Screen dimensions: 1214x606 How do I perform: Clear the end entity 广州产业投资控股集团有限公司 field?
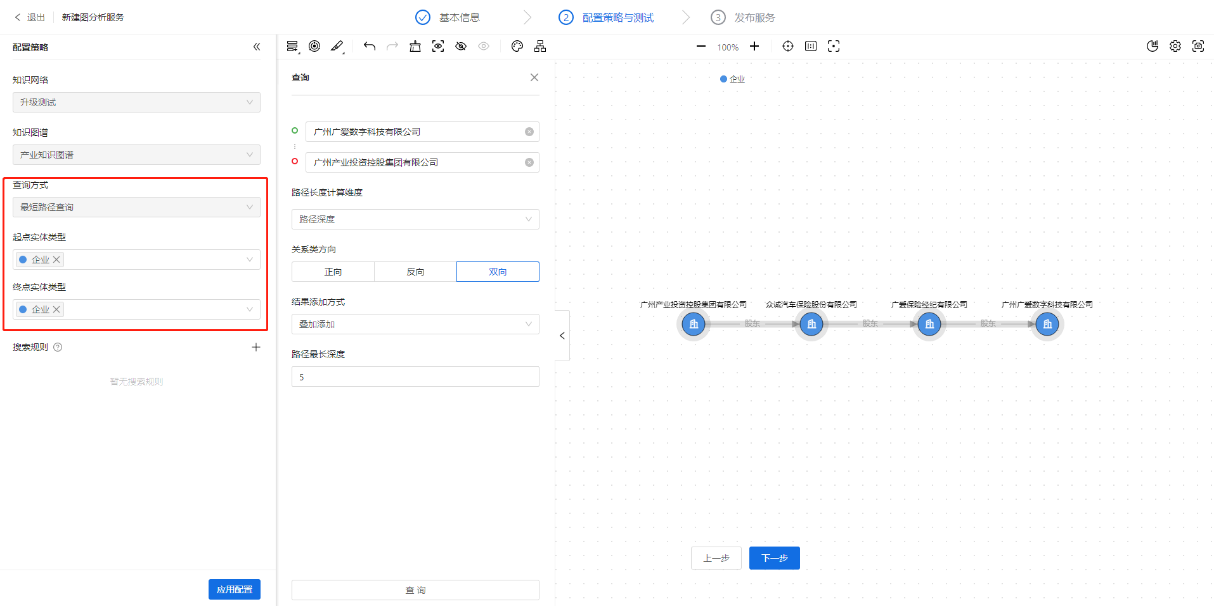pos(529,162)
